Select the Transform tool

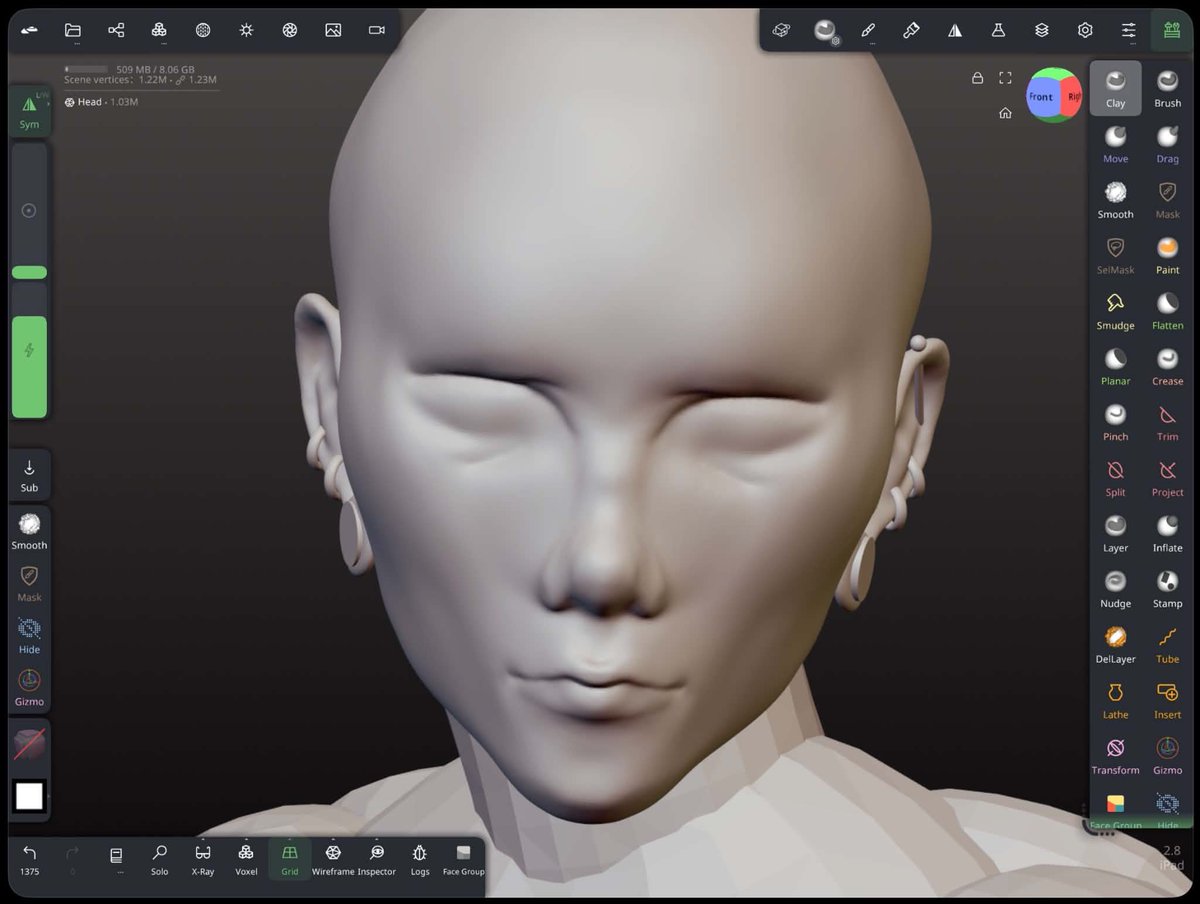tap(1116, 755)
